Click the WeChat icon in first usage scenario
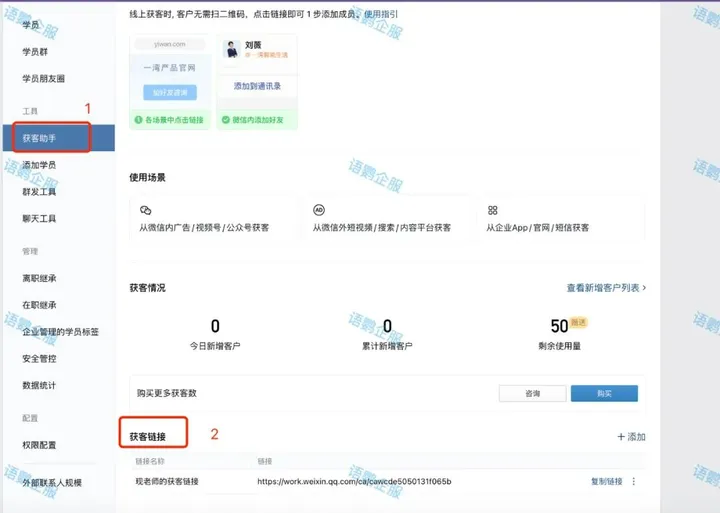720x513 pixels. tap(146, 210)
